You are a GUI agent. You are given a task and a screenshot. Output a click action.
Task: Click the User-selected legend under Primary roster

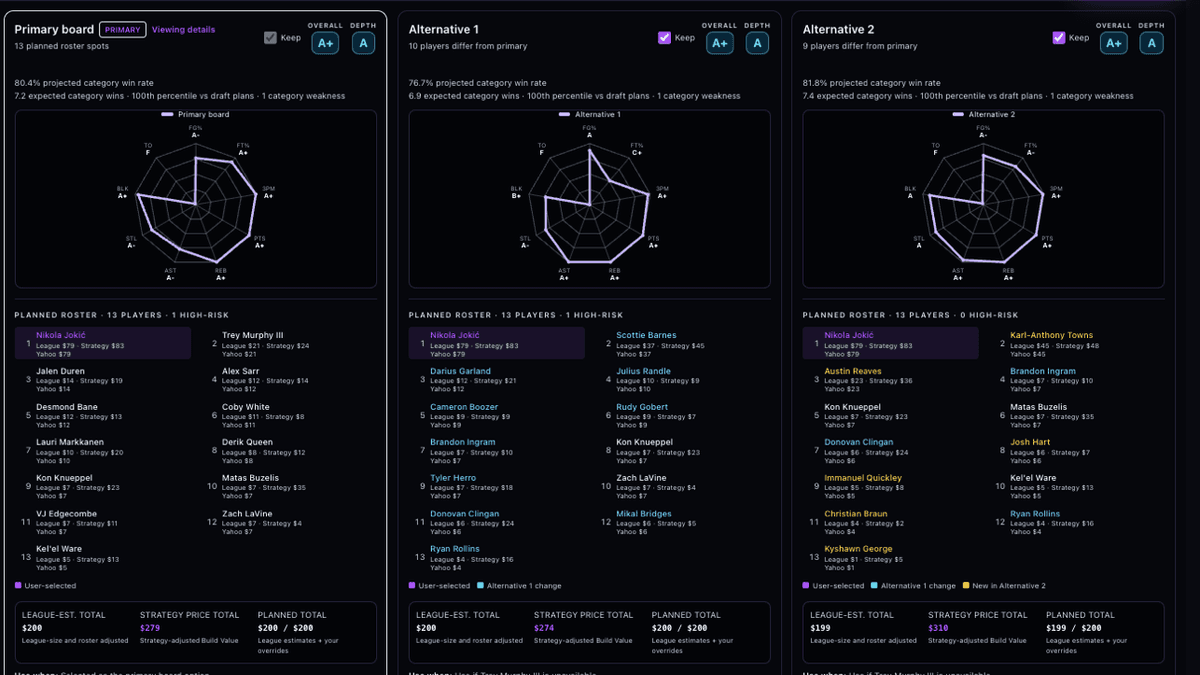(x=45, y=586)
